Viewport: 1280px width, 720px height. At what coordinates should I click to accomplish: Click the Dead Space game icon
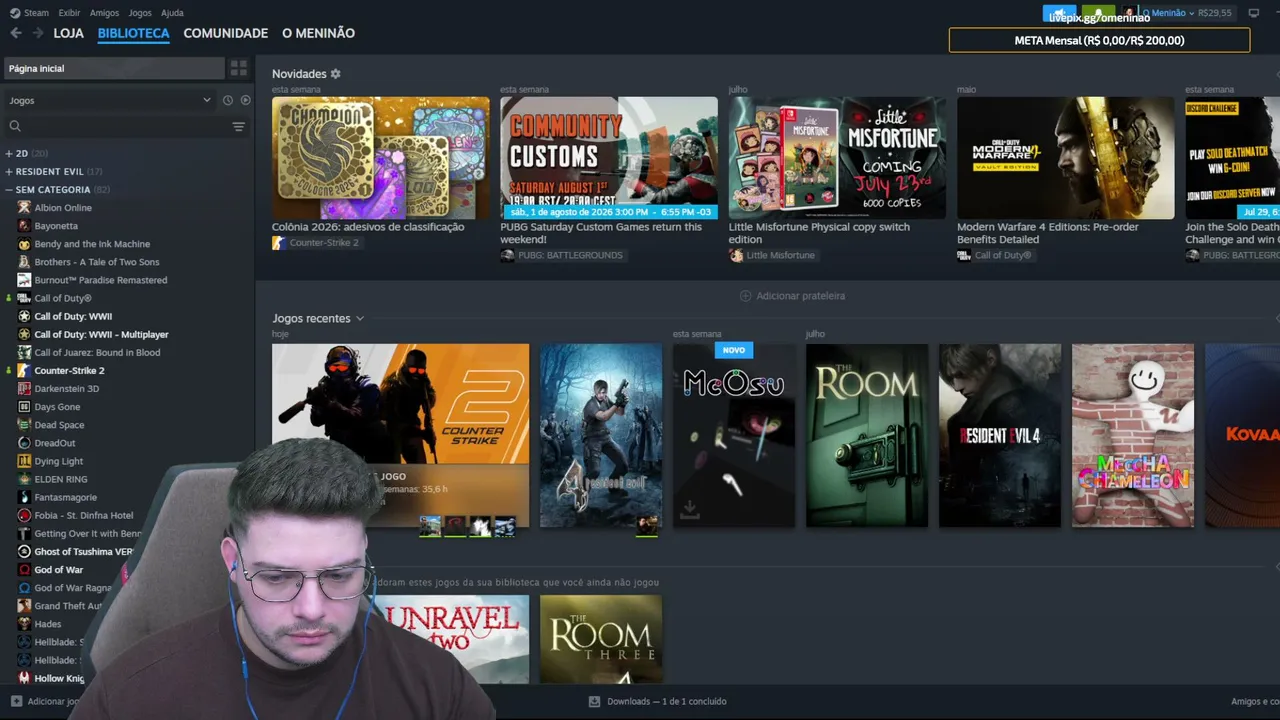[25, 425]
